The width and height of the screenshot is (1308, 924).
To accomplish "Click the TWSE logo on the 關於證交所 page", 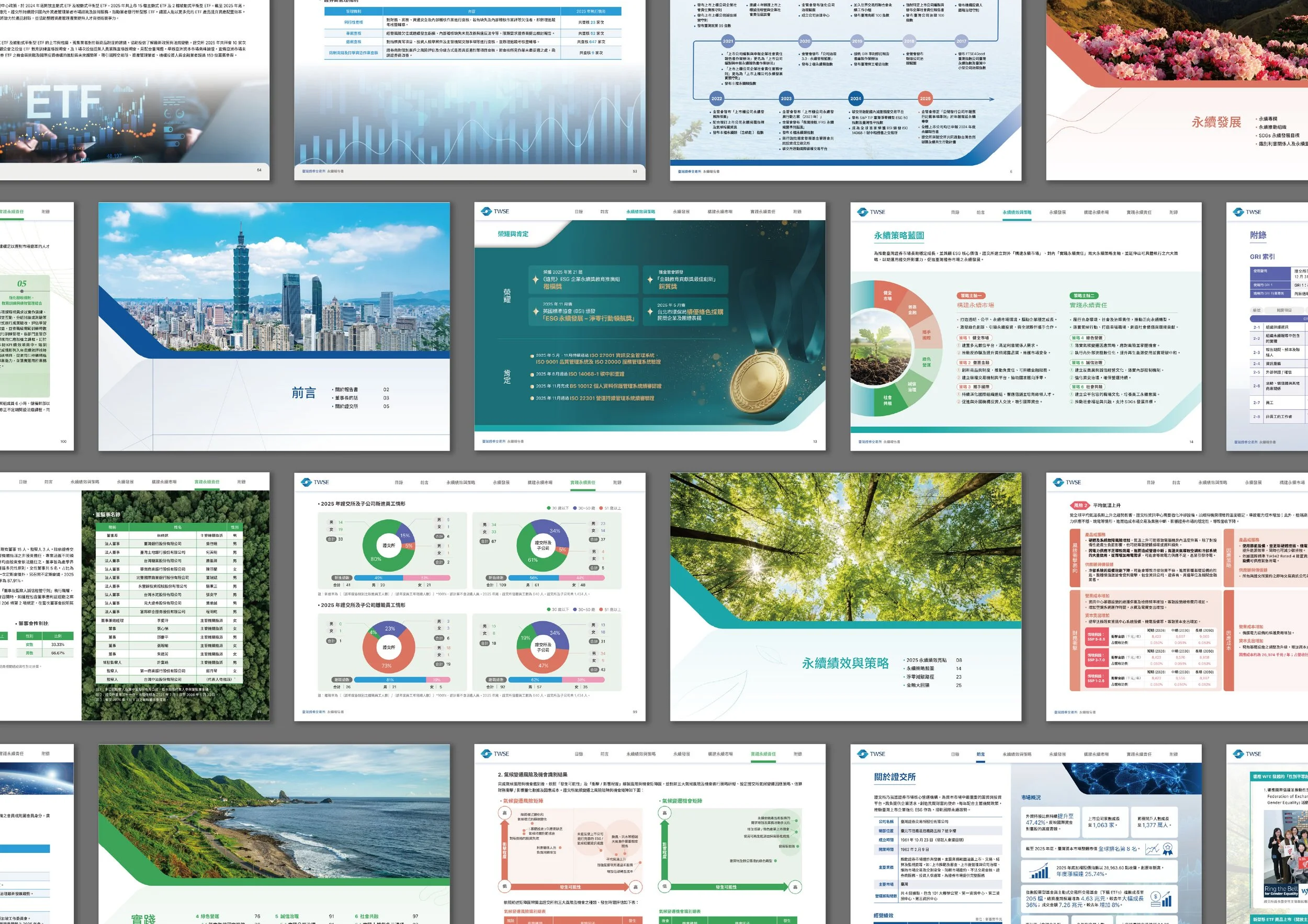I will tap(871, 754).
